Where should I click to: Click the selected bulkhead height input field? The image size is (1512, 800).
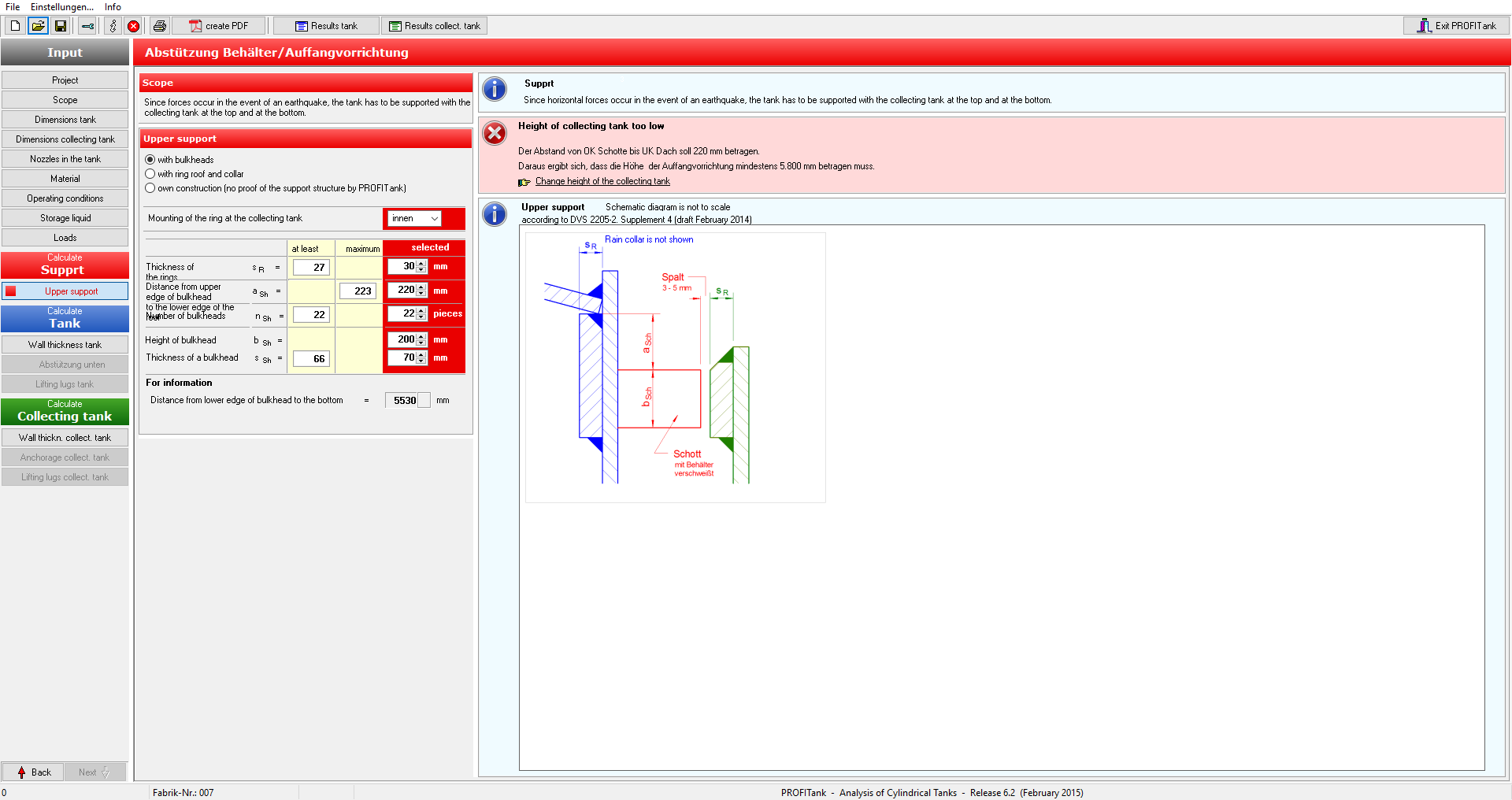pyautogui.click(x=402, y=339)
